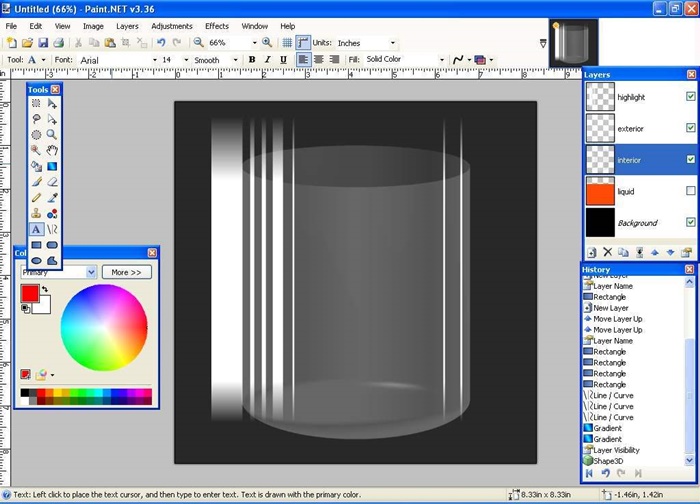
Task: Click the primary red color swatch
Action: tap(29, 293)
